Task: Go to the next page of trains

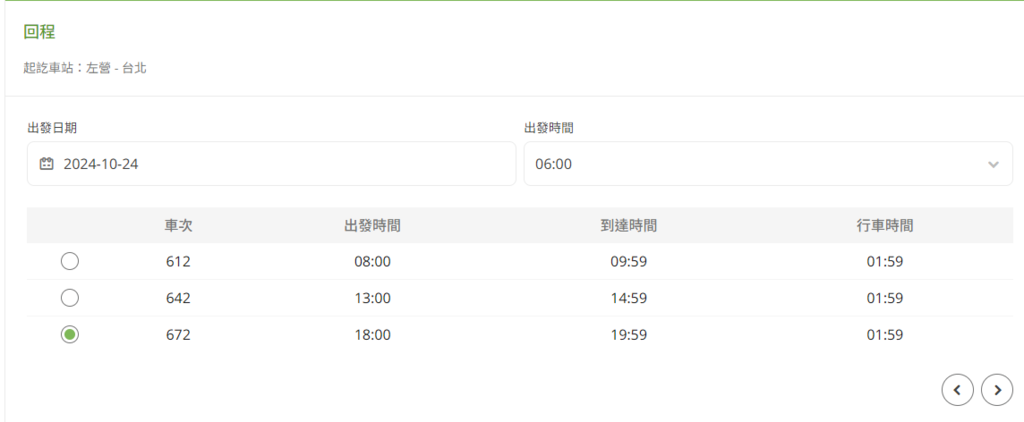Action: (x=997, y=390)
